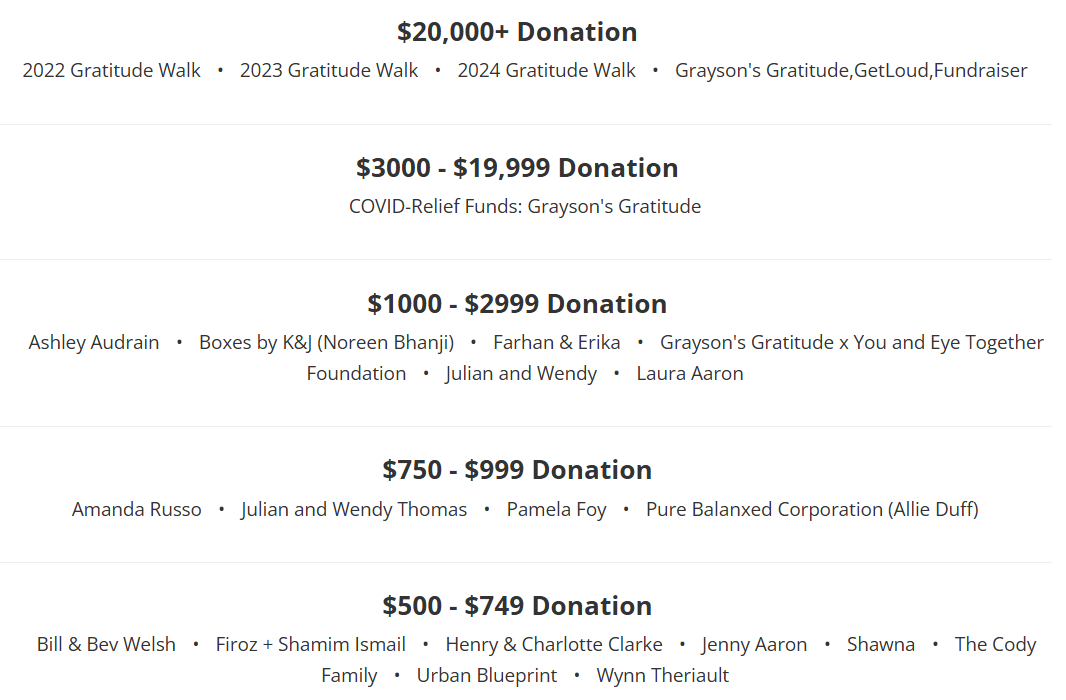
Task: Click the Farhan & Erika donor name
Action: click(556, 342)
